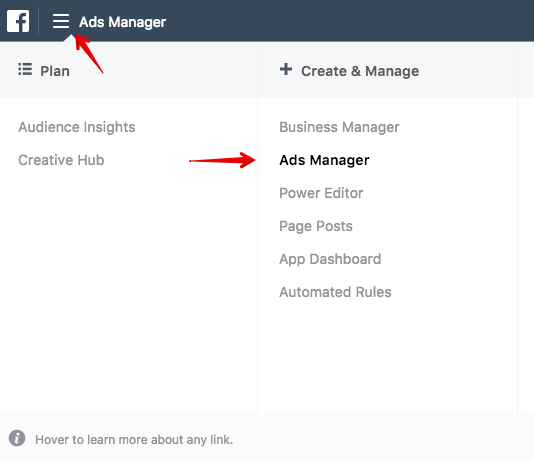The height and width of the screenshot is (461, 534).
Task: Open App Dashboard
Action: [330, 259]
